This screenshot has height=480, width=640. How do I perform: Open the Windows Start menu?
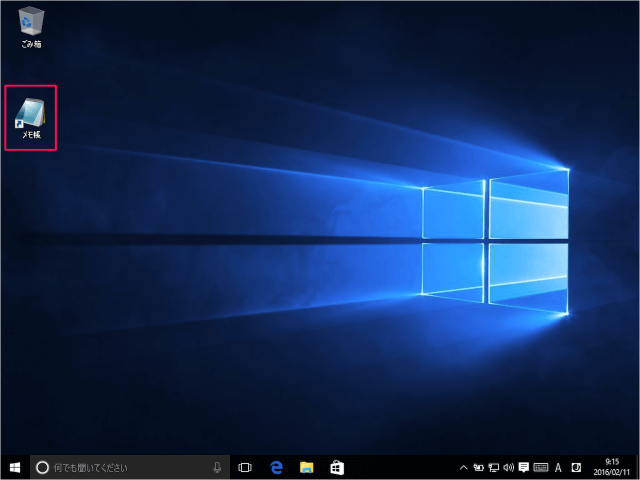point(15,468)
